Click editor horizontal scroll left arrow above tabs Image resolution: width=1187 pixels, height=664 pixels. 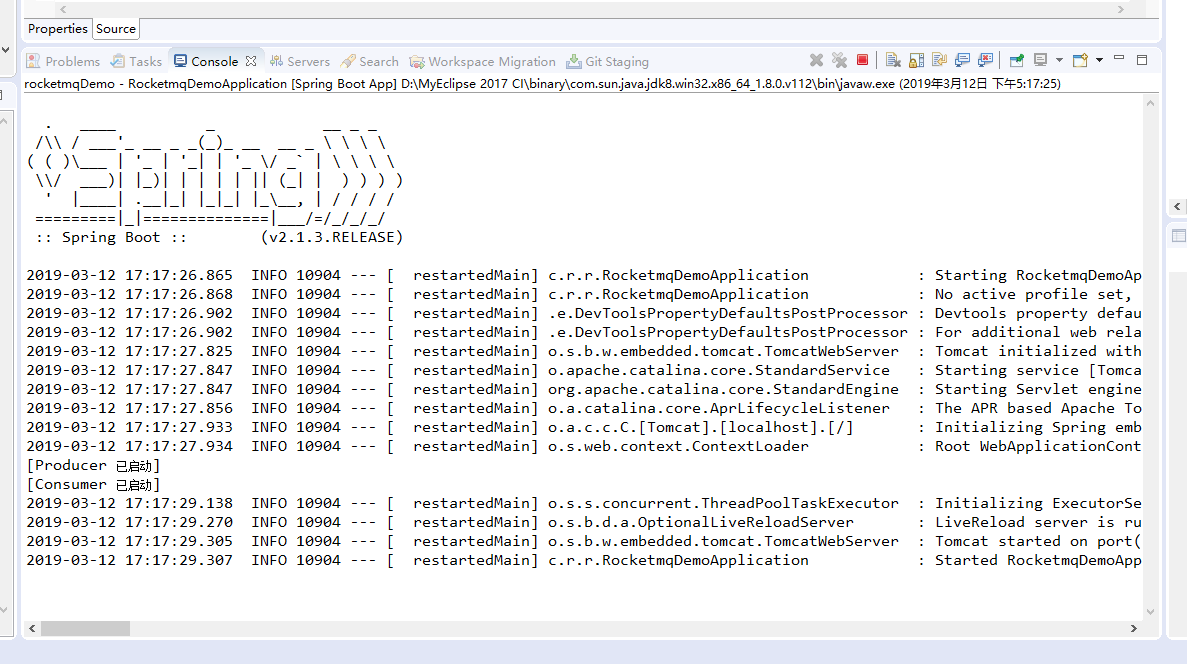pyautogui.click(x=63, y=9)
